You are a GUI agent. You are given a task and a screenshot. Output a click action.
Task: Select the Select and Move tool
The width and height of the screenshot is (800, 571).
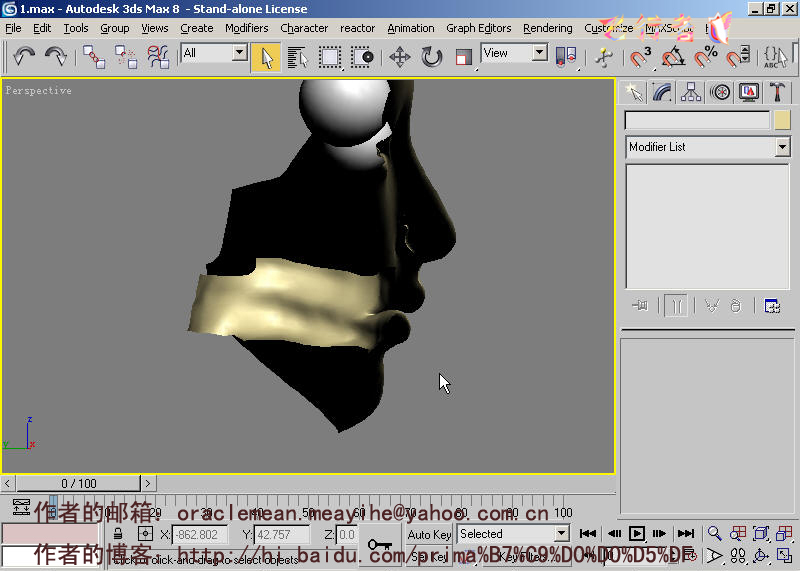(399, 57)
